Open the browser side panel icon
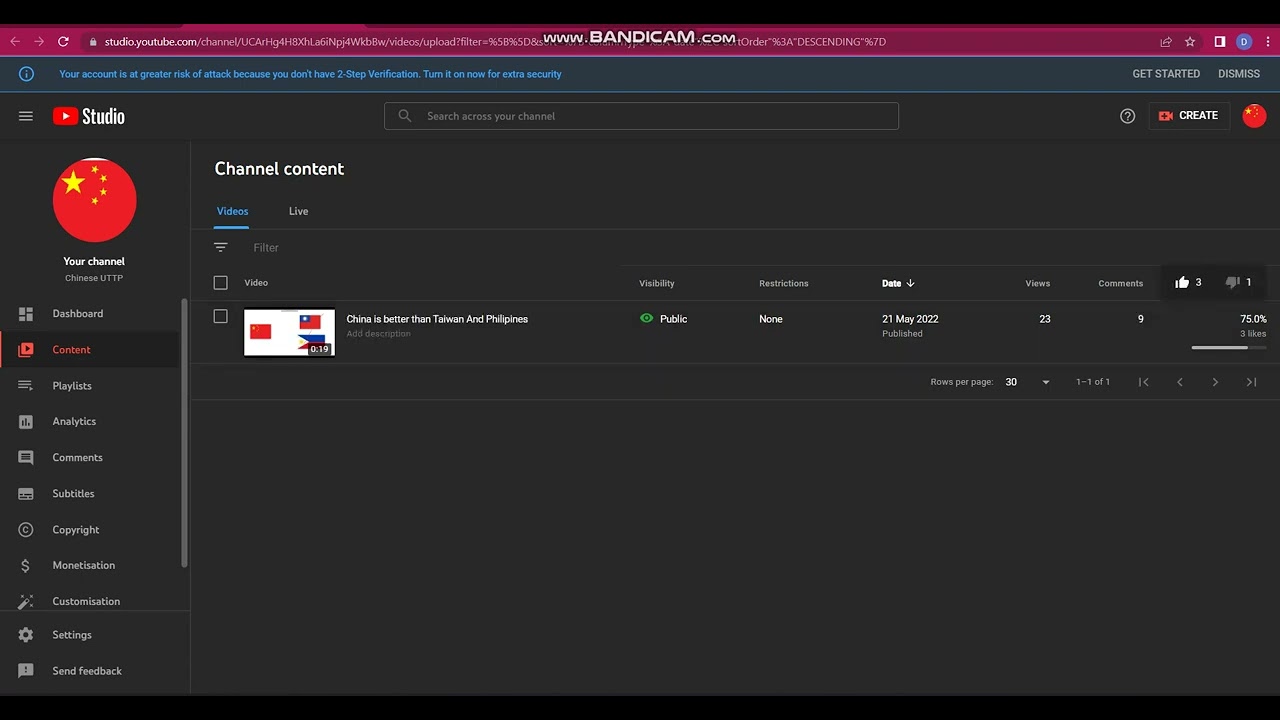 point(1220,42)
